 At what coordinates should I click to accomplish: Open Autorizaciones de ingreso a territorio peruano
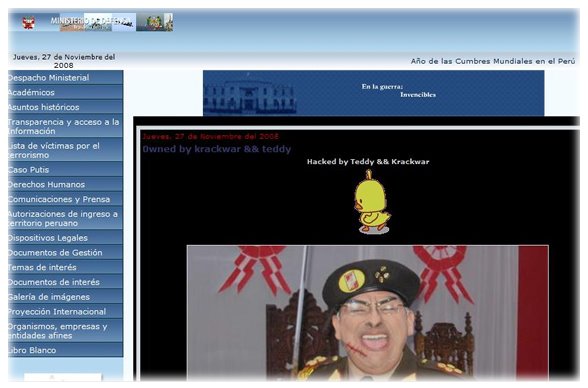[x=66, y=218]
